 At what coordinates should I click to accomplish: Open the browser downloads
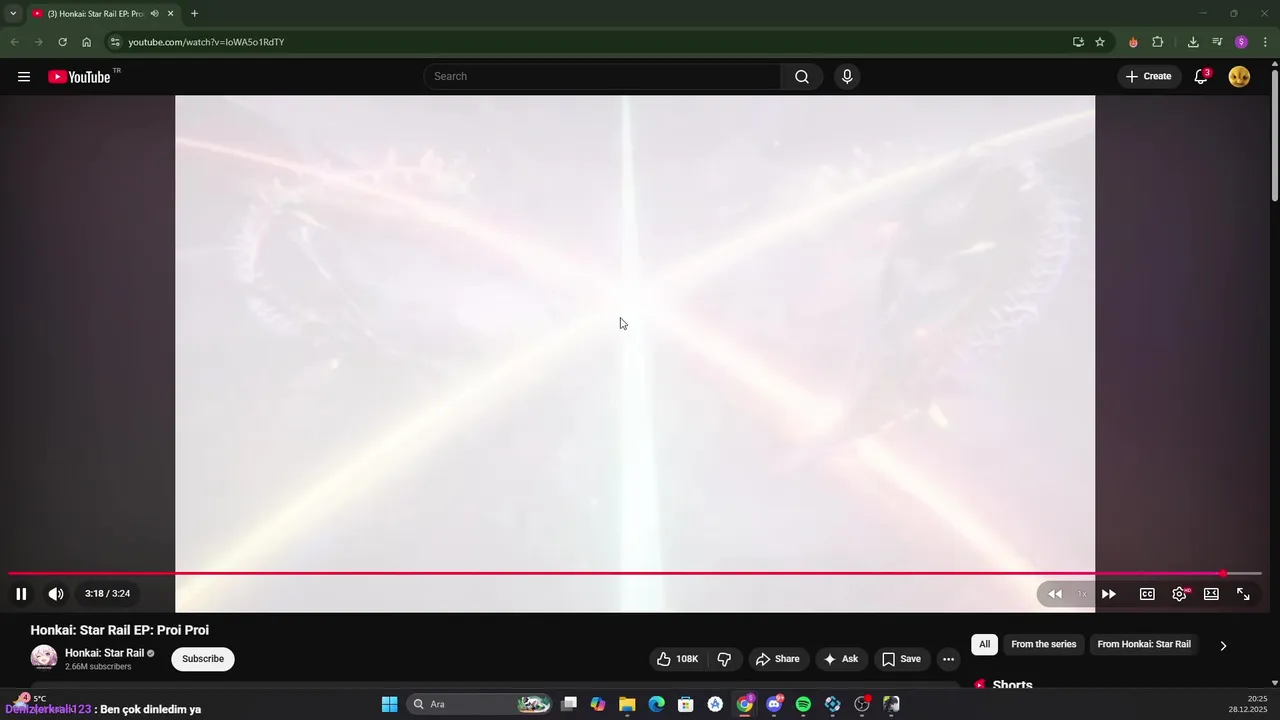tap(1193, 42)
